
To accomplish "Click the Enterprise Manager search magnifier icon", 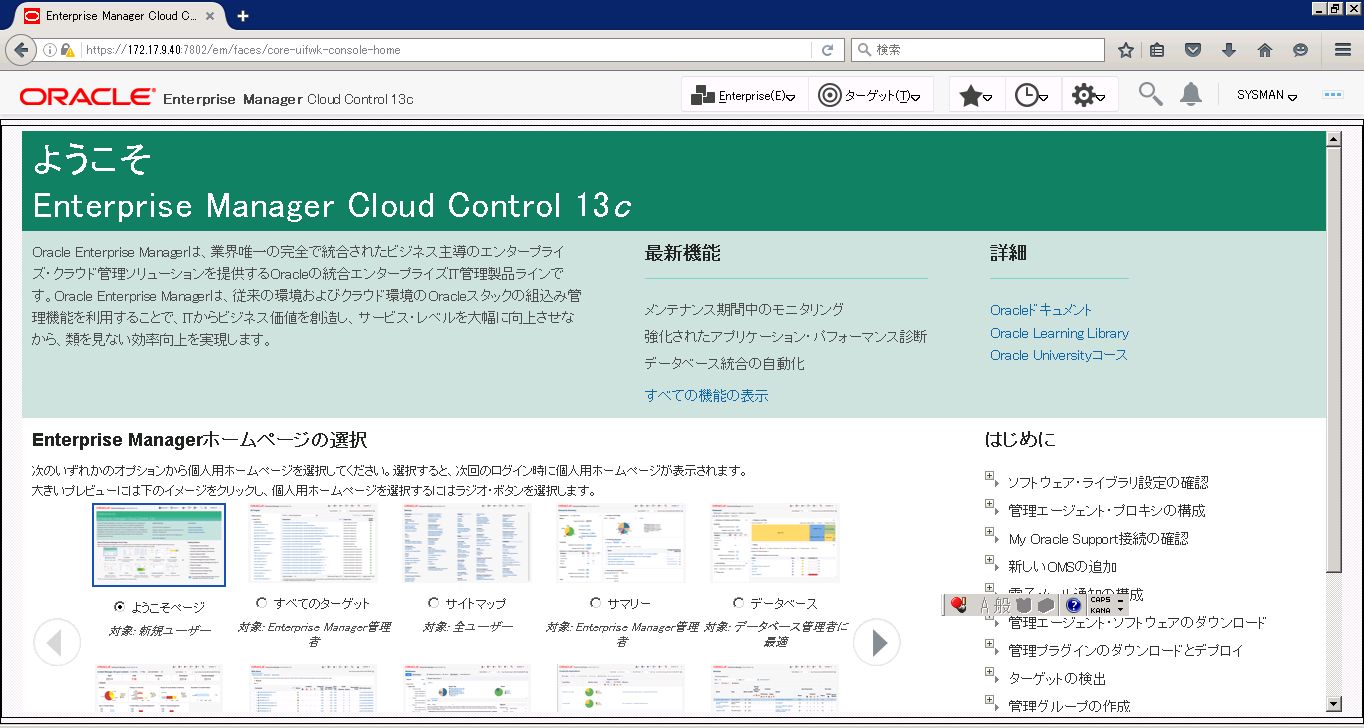I will pos(1151,94).
